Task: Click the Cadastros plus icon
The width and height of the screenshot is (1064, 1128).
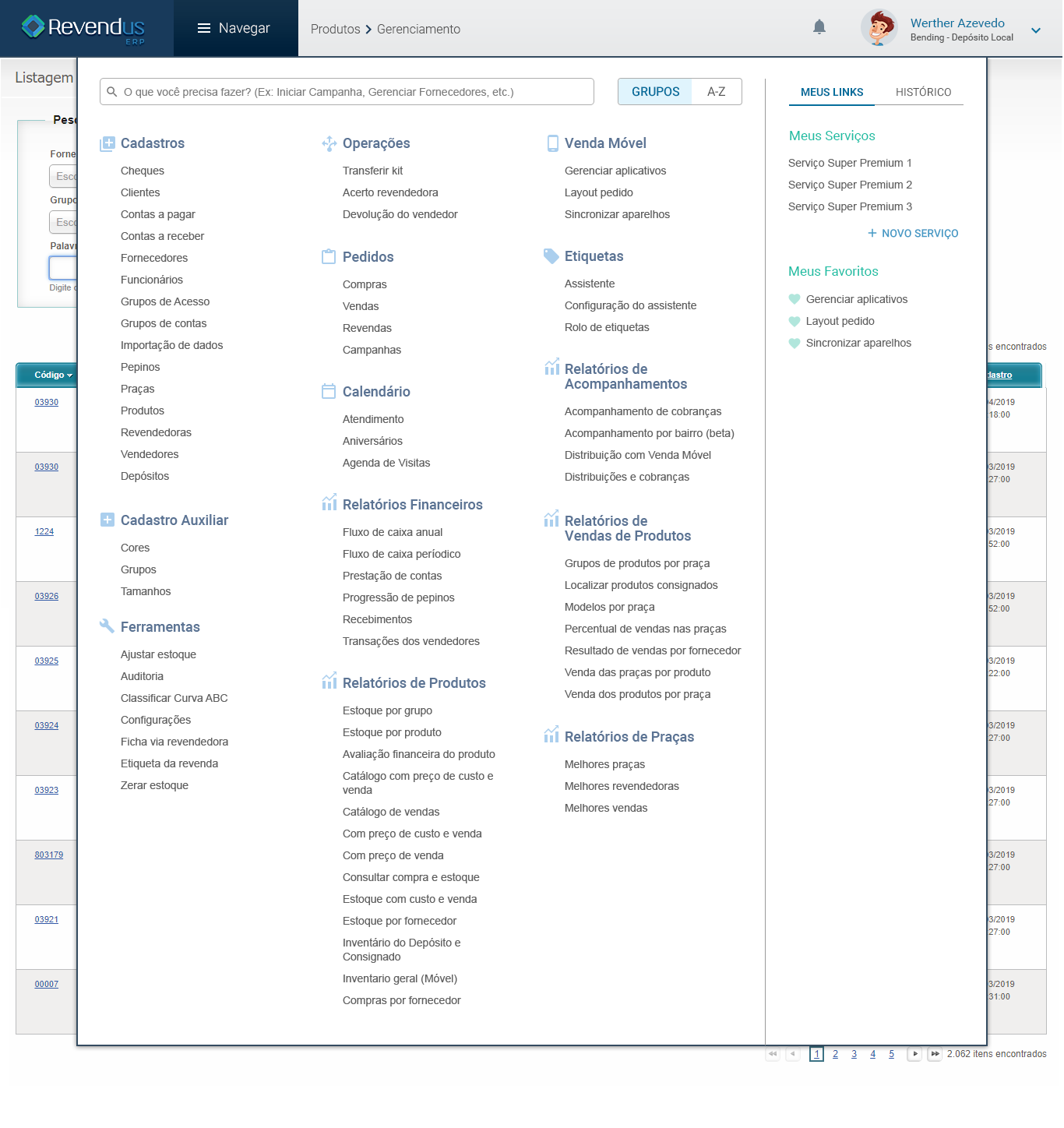Action: tap(107, 143)
